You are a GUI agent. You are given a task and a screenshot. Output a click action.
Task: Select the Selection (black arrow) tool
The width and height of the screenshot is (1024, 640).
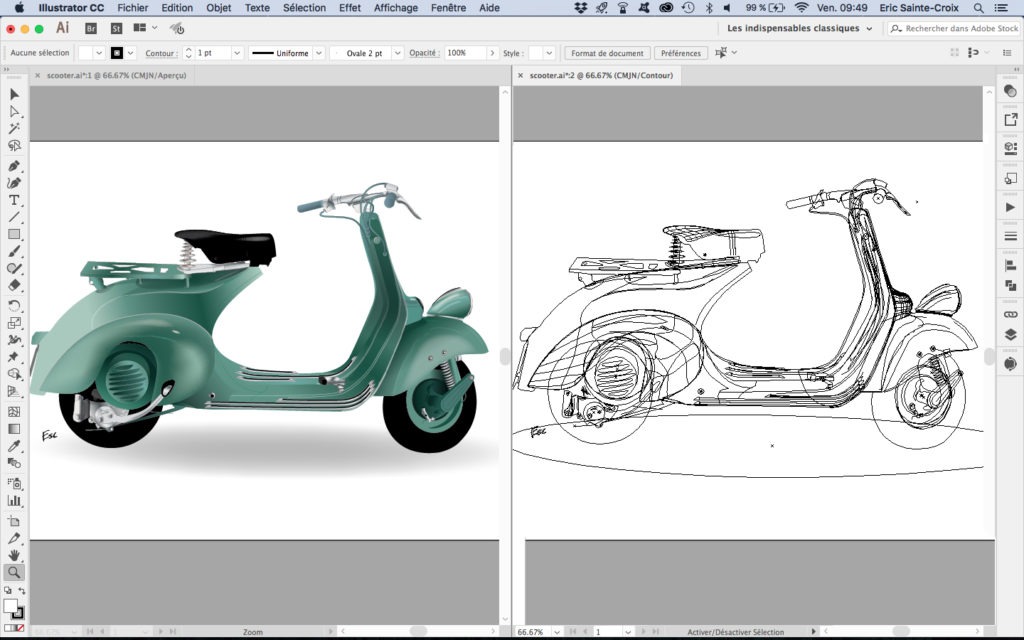pos(14,95)
